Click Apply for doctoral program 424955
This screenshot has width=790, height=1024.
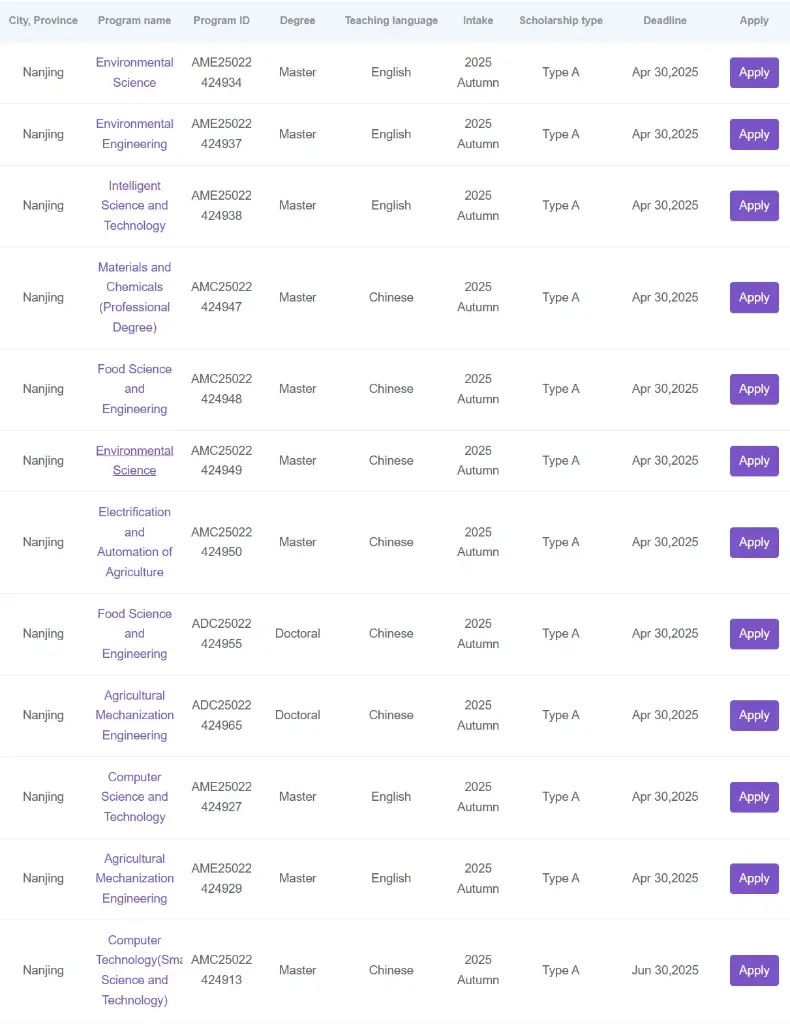coord(753,634)
